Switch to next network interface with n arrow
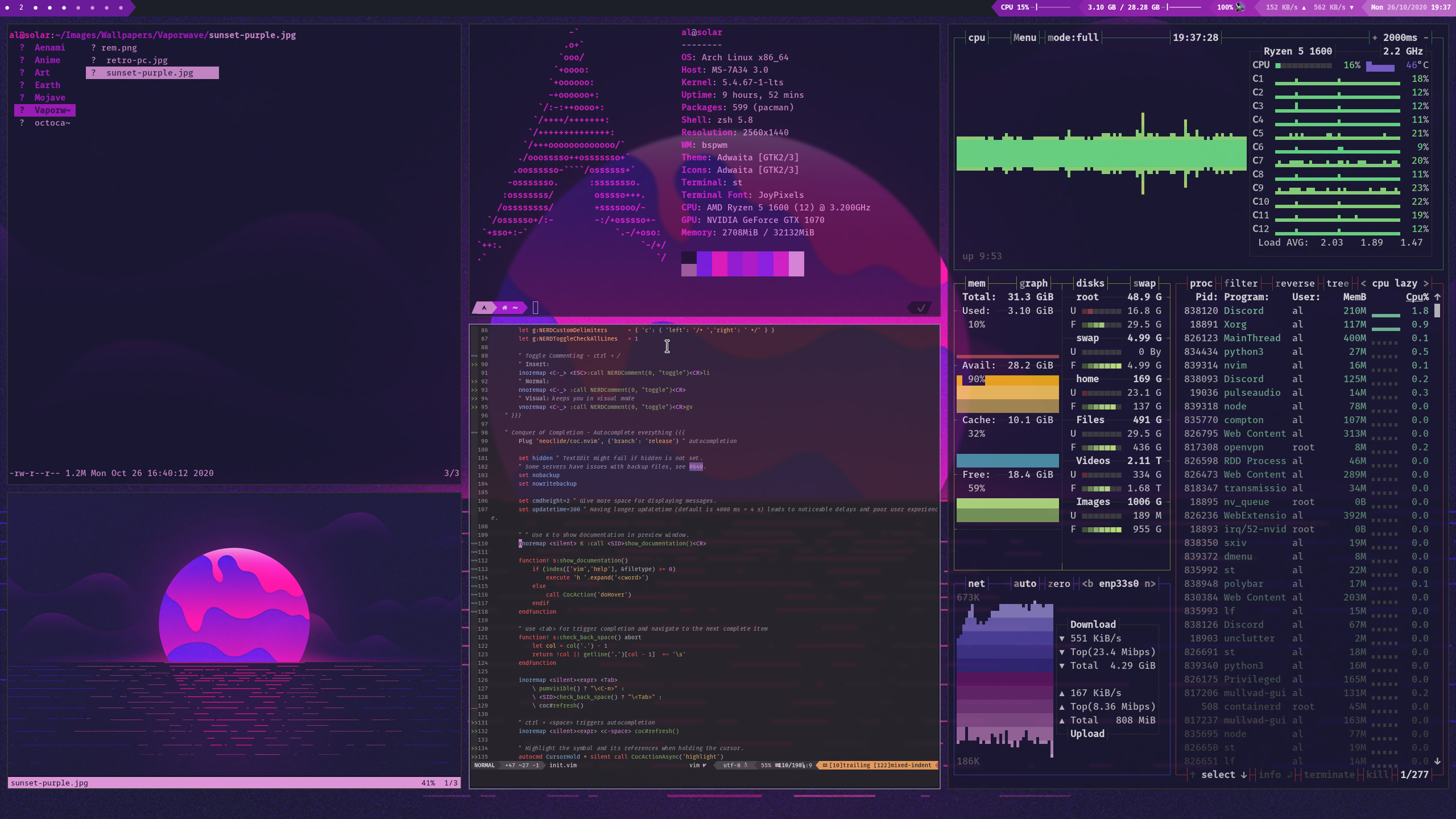Screen dimensions: 1456x819 (1150, 584)
